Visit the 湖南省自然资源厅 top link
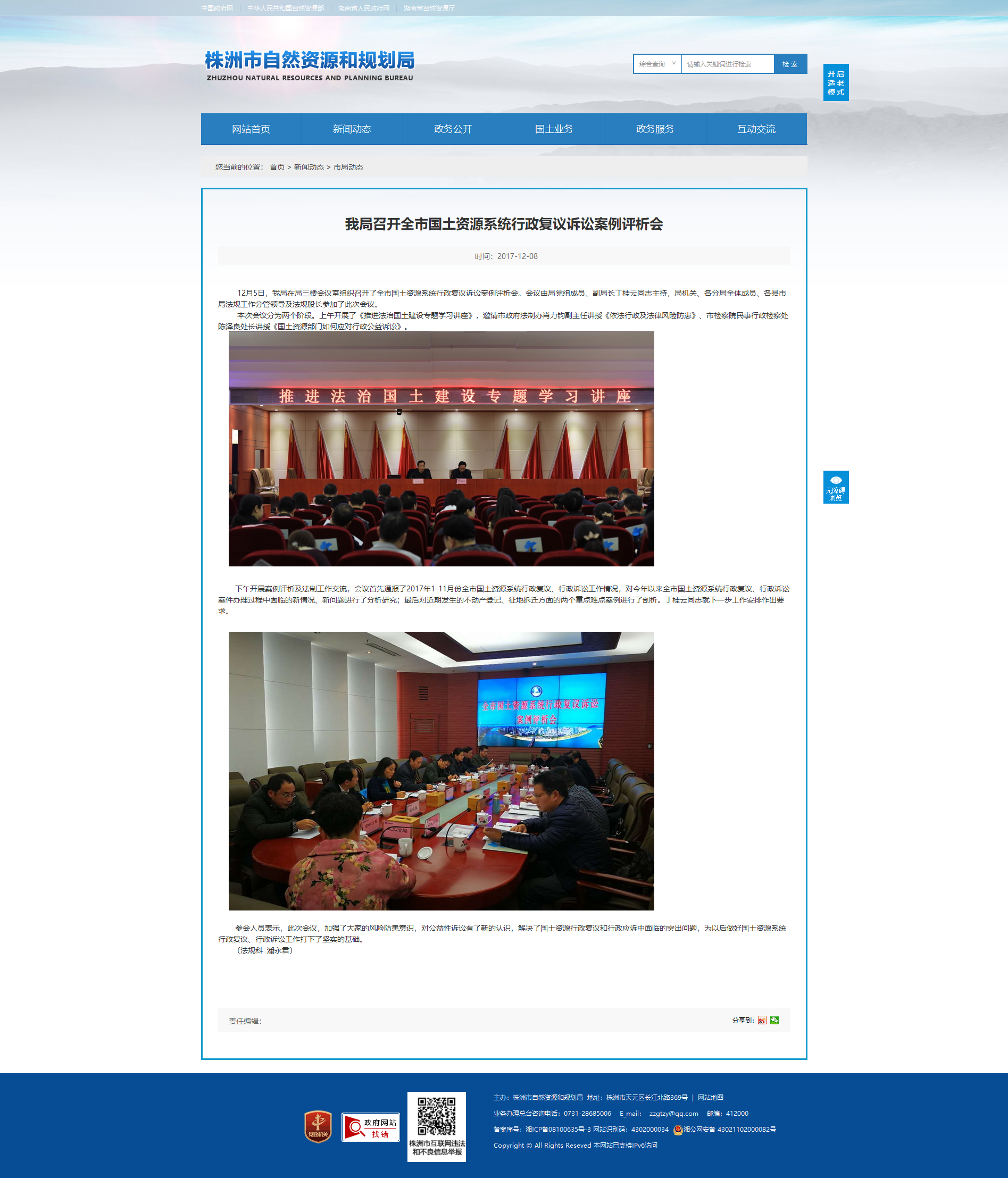This screenshot has height=1178, width=1008. tap(429, 9)
